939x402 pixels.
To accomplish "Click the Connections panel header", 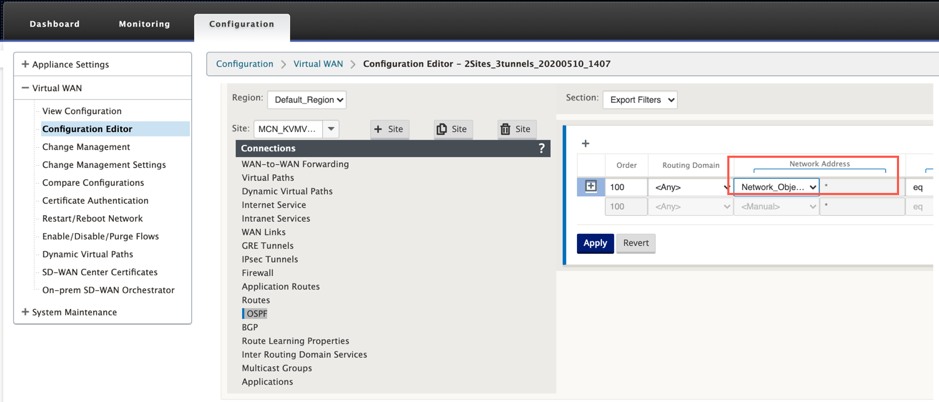I will click(392, 149).
